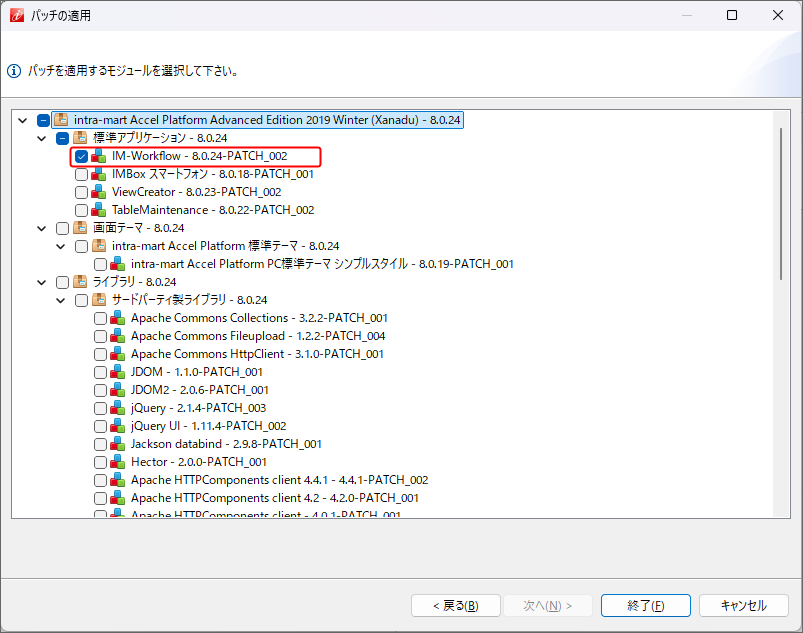Click the module icon beside JDOM2
This screenshot has width=803, height=633.
tap(117, 390)
